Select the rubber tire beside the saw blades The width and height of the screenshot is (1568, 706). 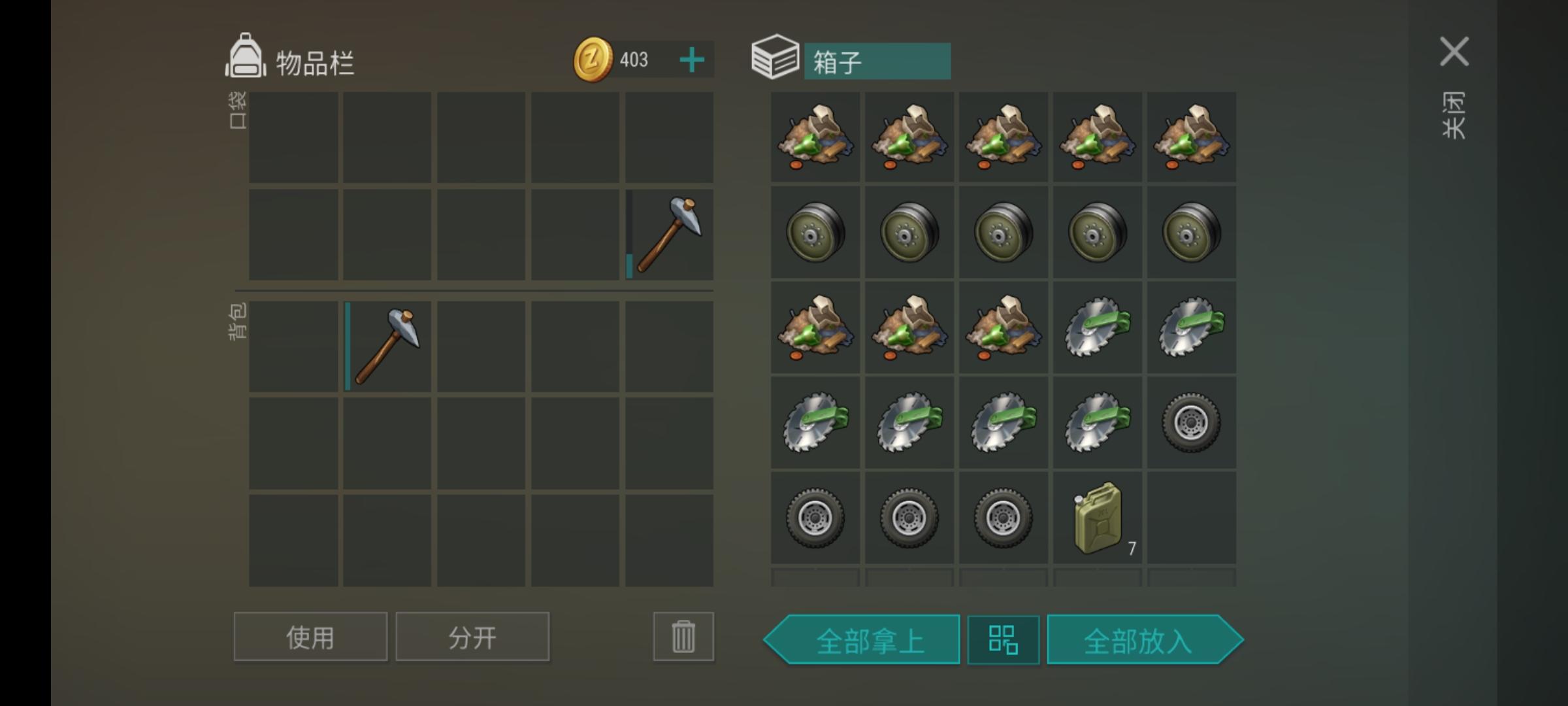click(x=1191, y=422)
